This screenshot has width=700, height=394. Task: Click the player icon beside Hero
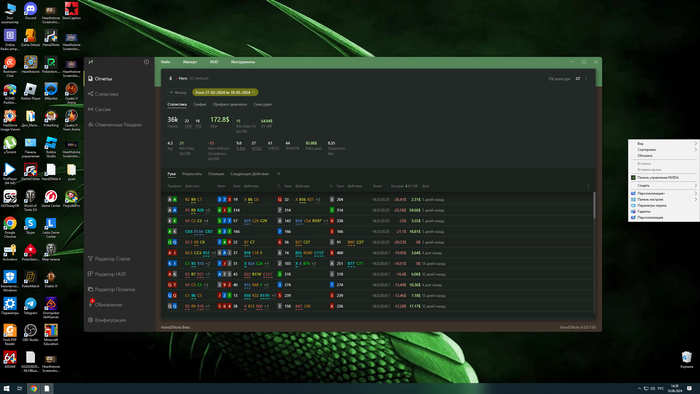tap(170, 79)
